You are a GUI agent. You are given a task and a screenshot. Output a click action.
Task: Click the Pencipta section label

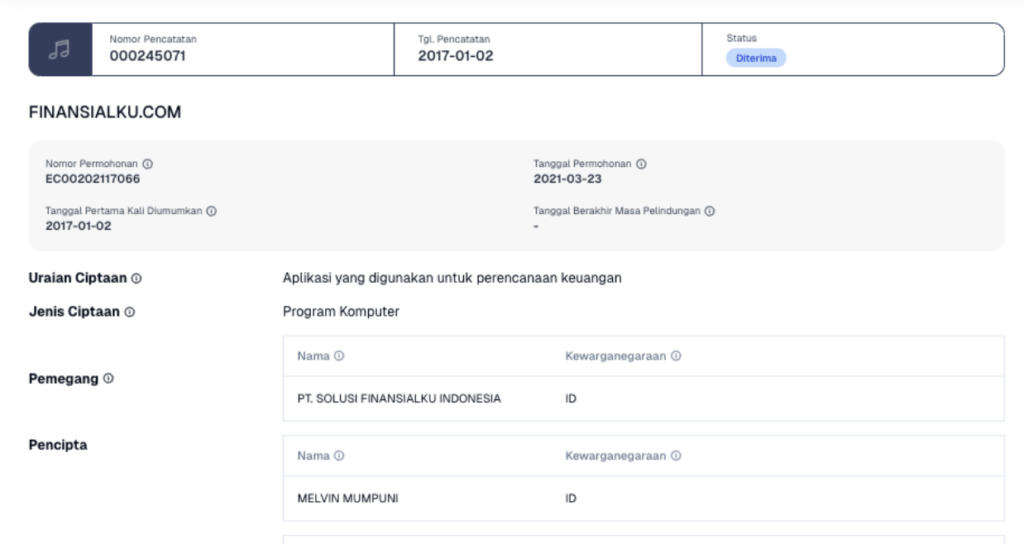click(x=58, y=445)
